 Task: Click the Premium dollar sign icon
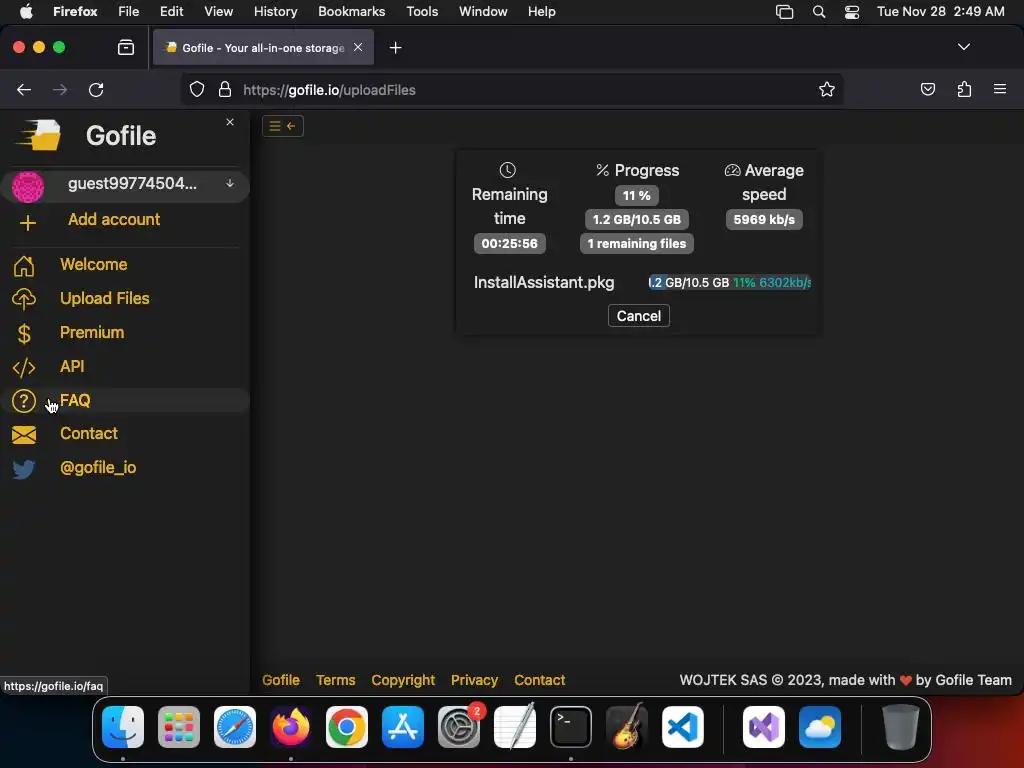click(24, 334)
